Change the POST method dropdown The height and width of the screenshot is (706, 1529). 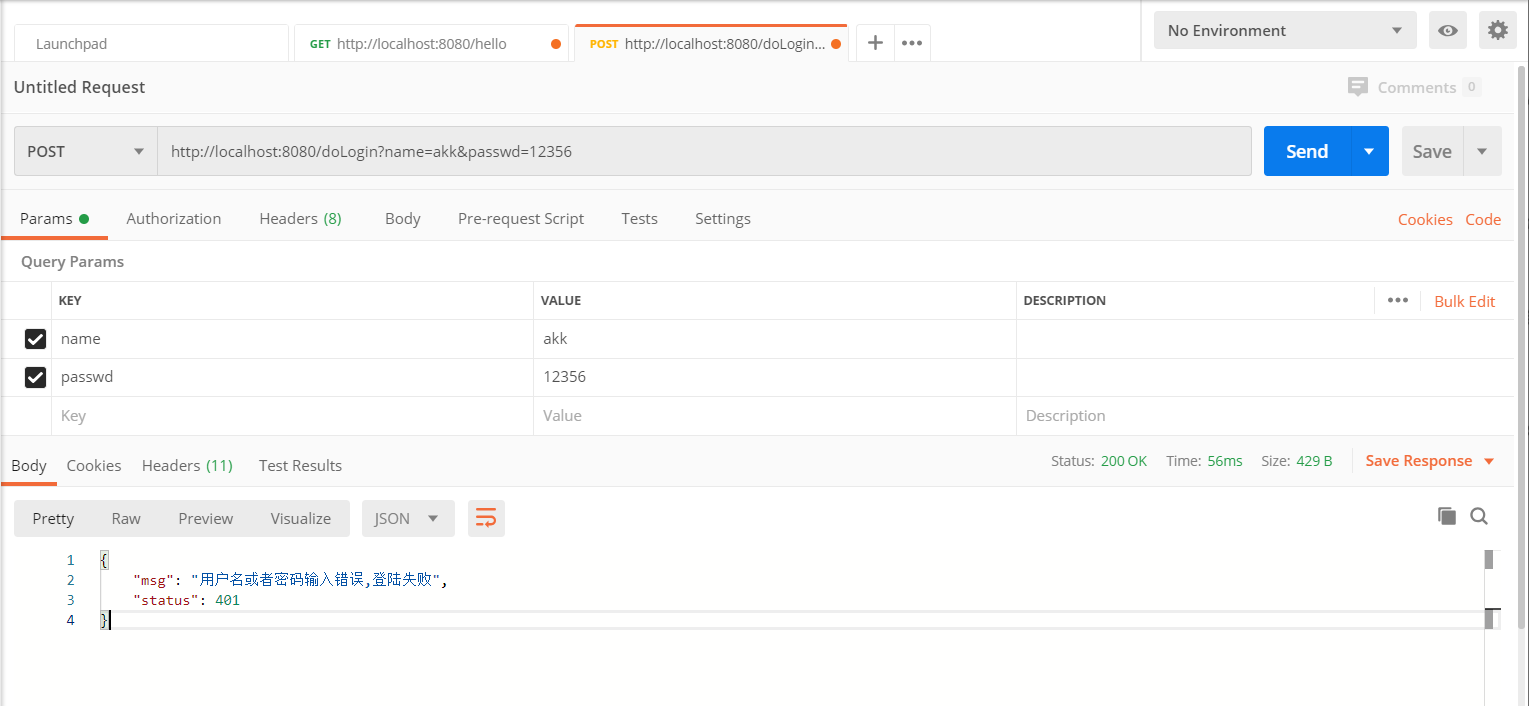(x=85, y=151)
